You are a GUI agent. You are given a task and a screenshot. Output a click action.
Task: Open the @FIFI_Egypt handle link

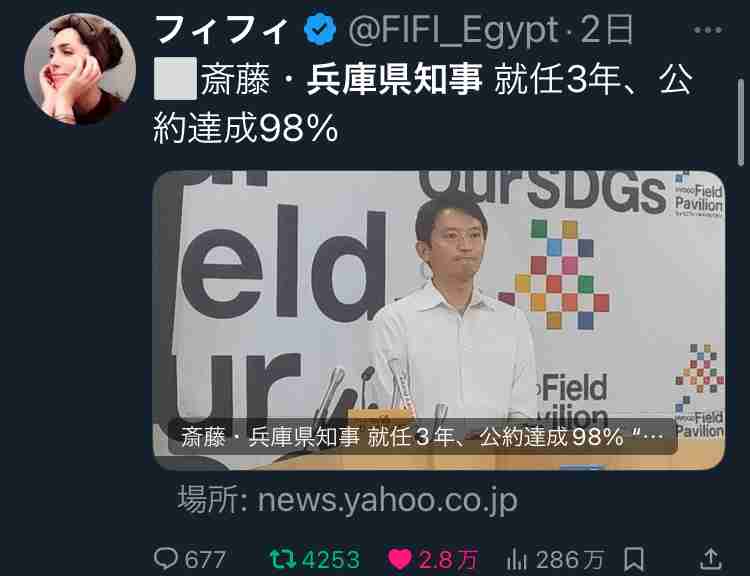(x=452, y=30)
